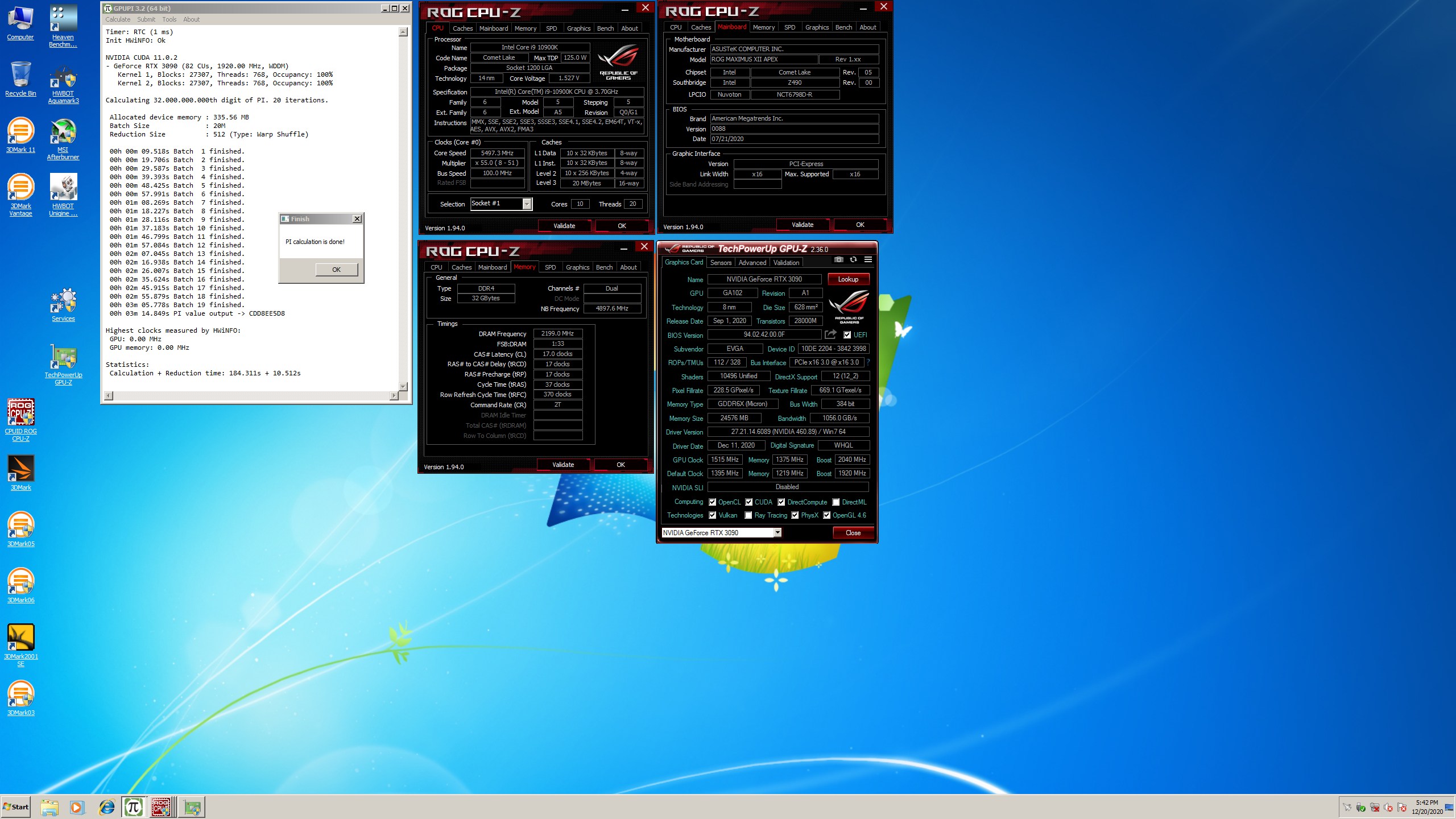Image resolution: width=1456 pixels, height=819 pixels.
Task: Click Validate in CPU-Z Memory window
Action: point(563,465)
